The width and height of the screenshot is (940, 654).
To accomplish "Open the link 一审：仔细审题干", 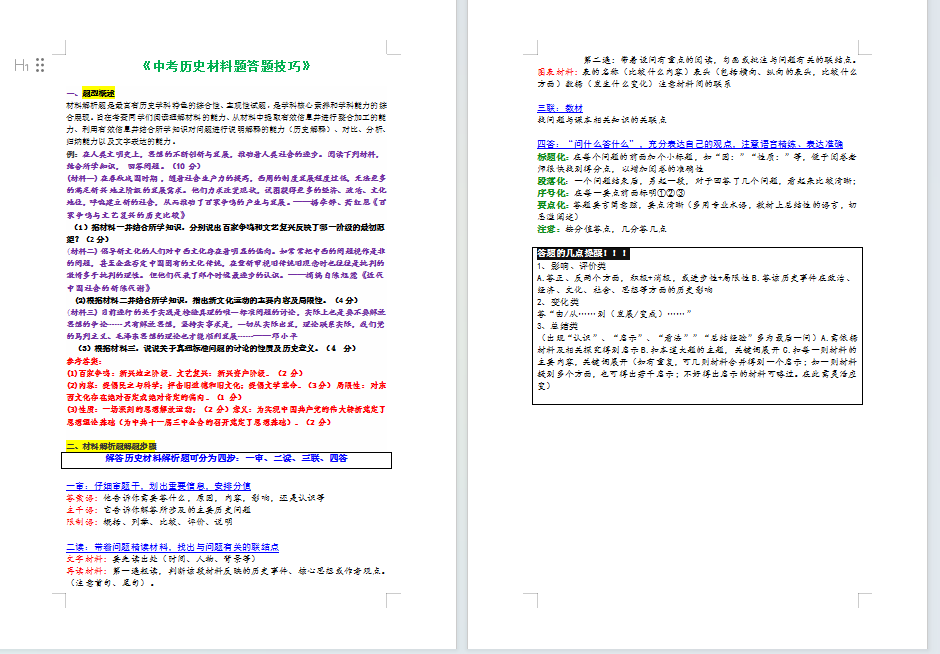I will coord(158,486).
